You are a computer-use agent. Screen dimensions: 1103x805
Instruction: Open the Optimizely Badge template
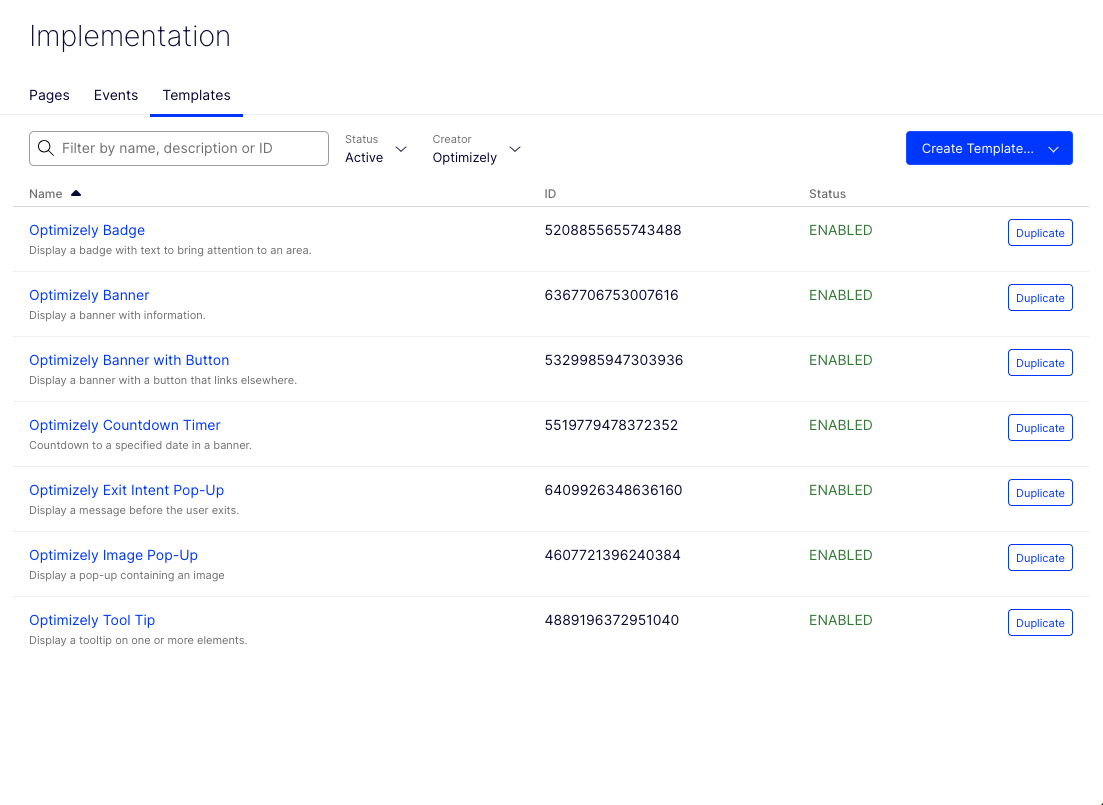click(x=87, y=230)
